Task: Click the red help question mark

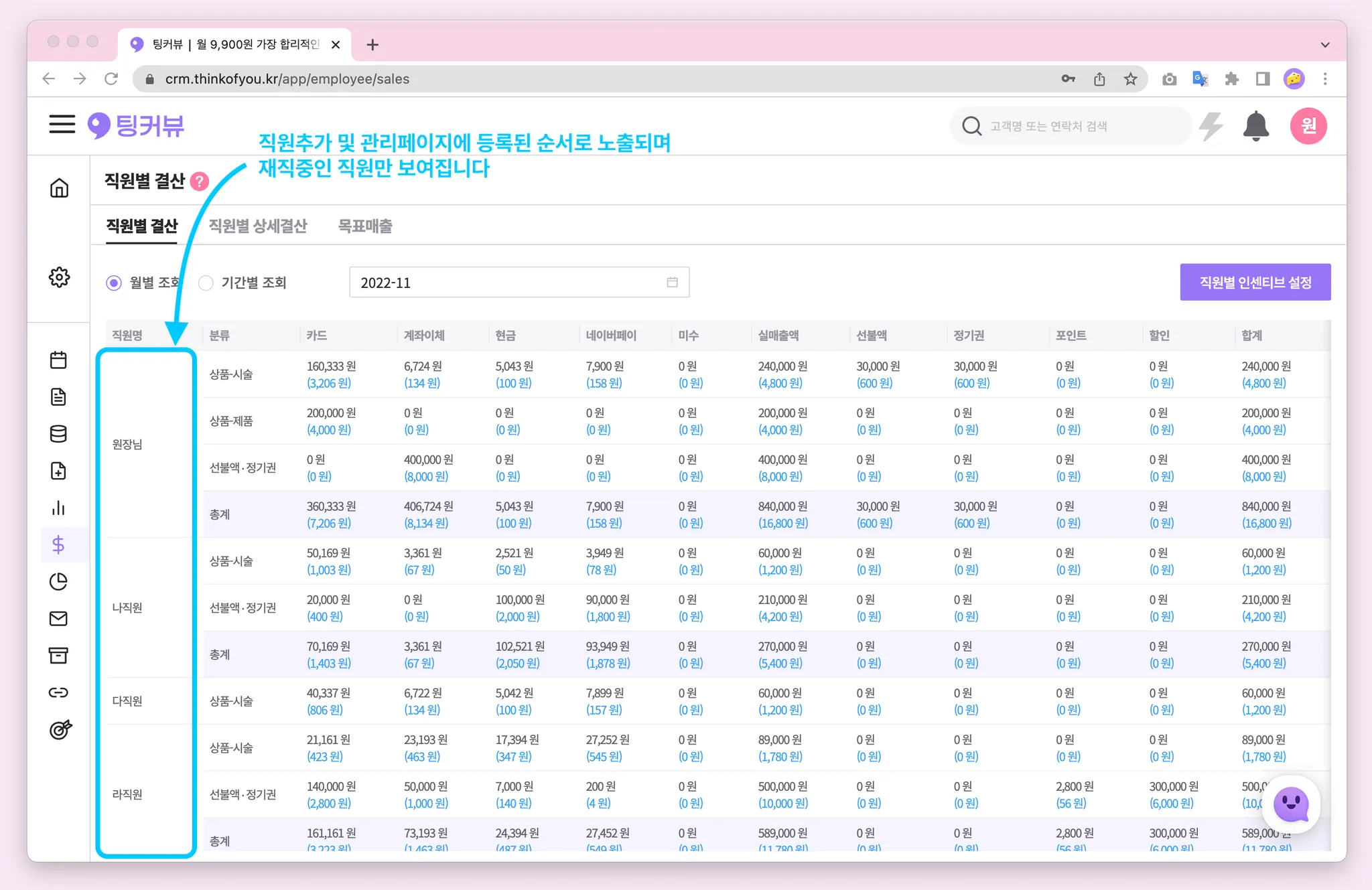Action: [x=200, y=181]
